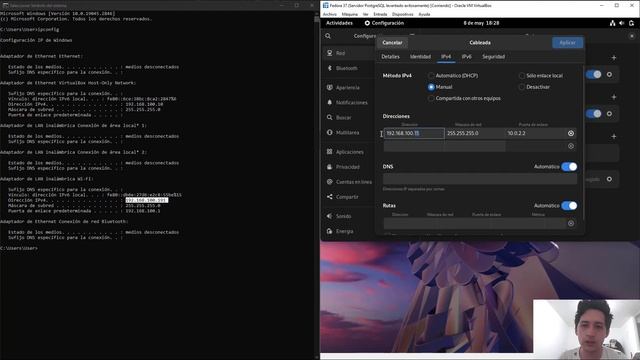This screenshot has height=360, width=640.
Task: Click the Adaptador VirtualBox Host-Only Network line
Action: (x=68, y=83)
